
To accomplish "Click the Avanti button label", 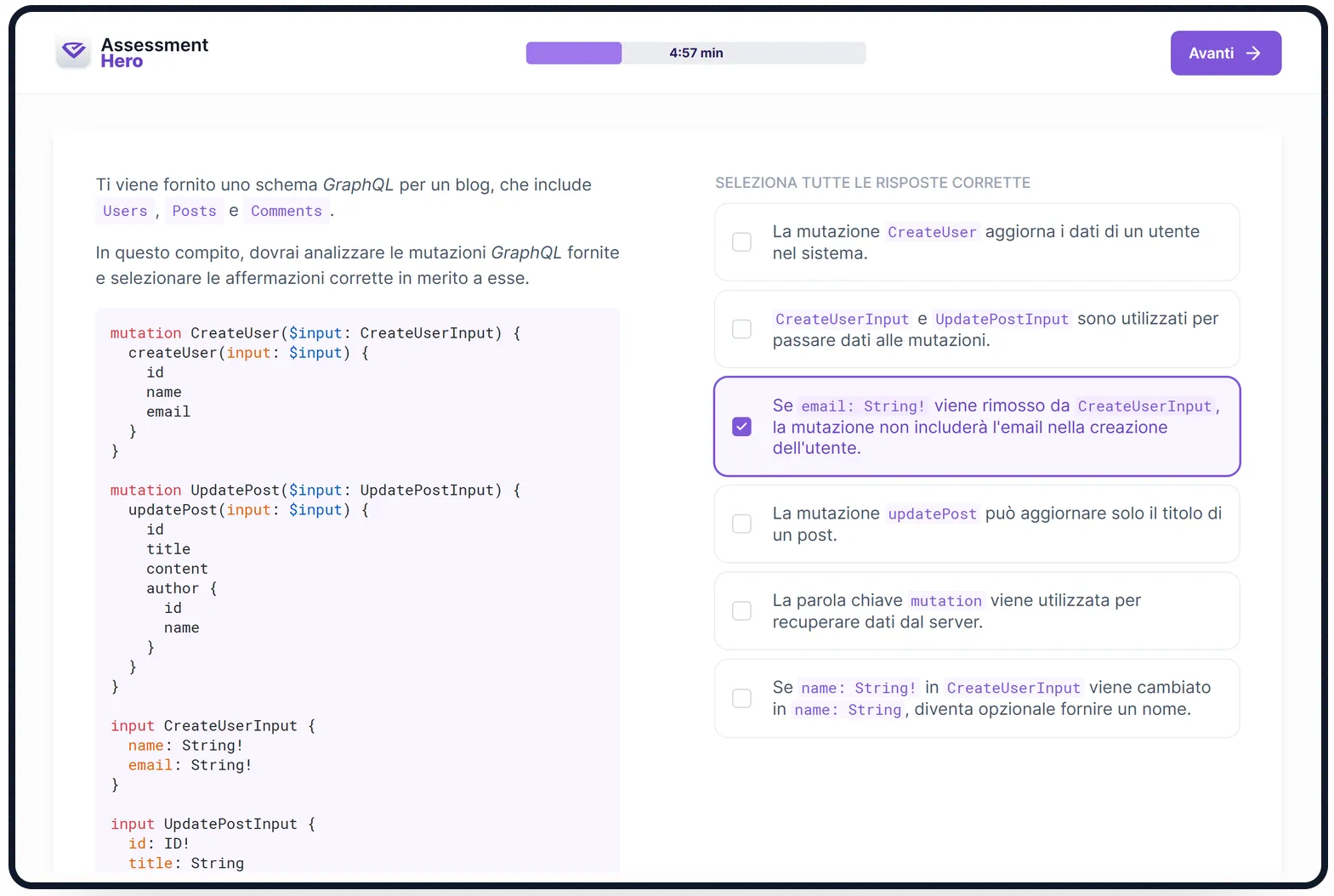I will click(x=1211, y=54).
